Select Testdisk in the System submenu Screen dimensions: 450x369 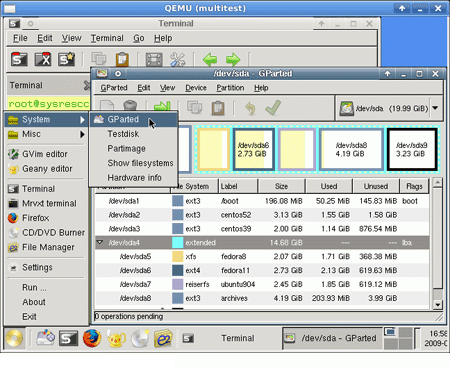click(133, 134)
